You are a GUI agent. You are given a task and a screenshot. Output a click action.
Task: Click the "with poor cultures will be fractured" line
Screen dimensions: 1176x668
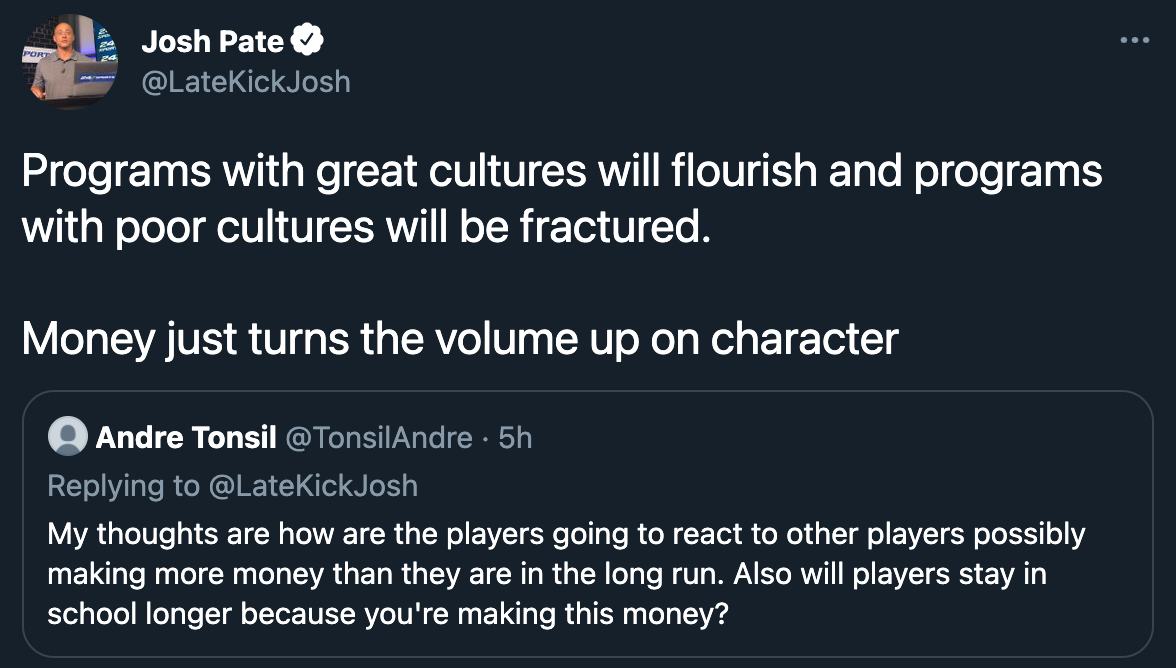[366, 228]
